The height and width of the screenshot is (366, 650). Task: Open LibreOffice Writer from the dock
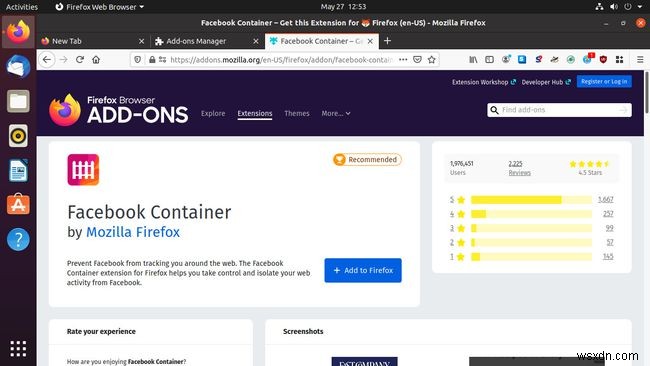click(x=18, y=170)
